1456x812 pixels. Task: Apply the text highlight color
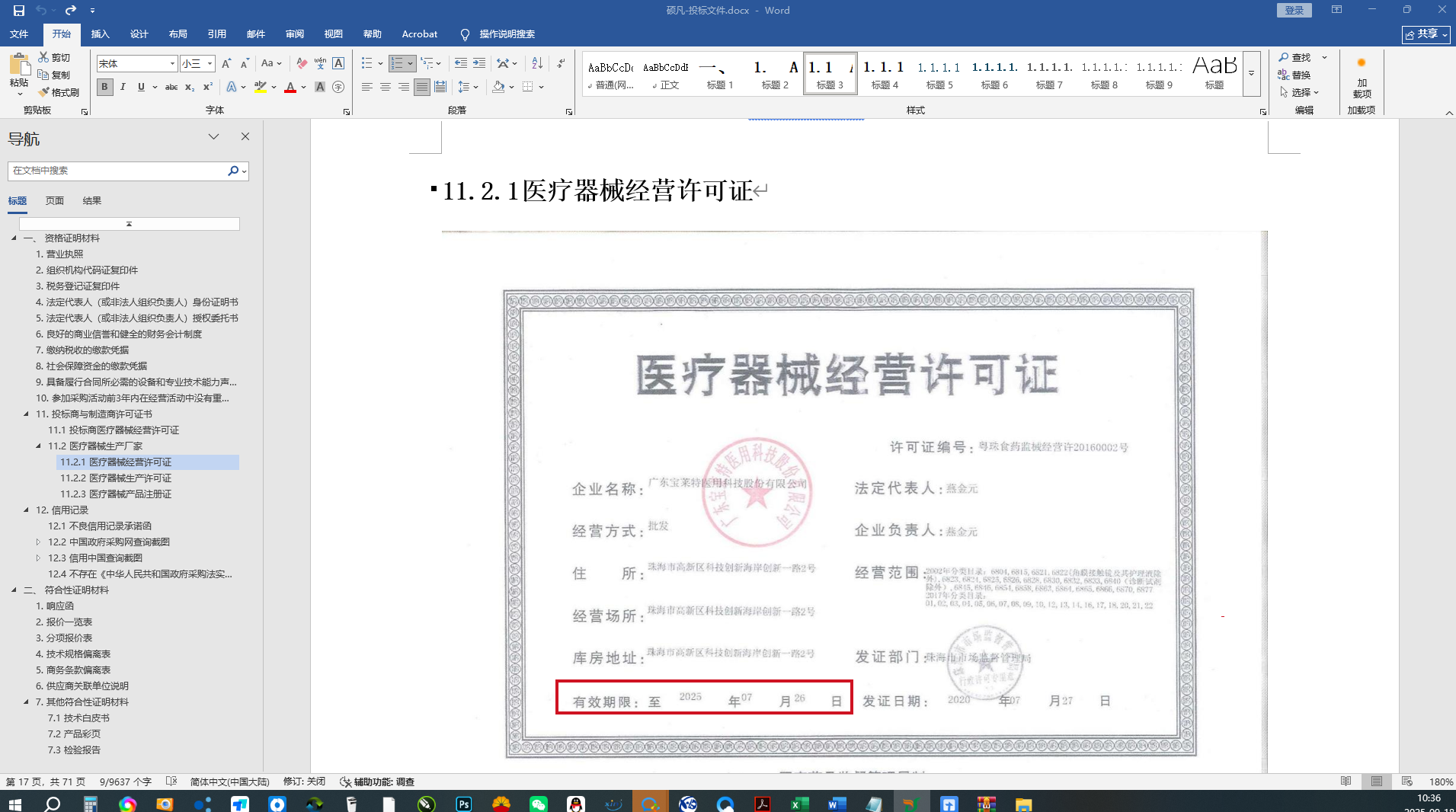point(261,87)
